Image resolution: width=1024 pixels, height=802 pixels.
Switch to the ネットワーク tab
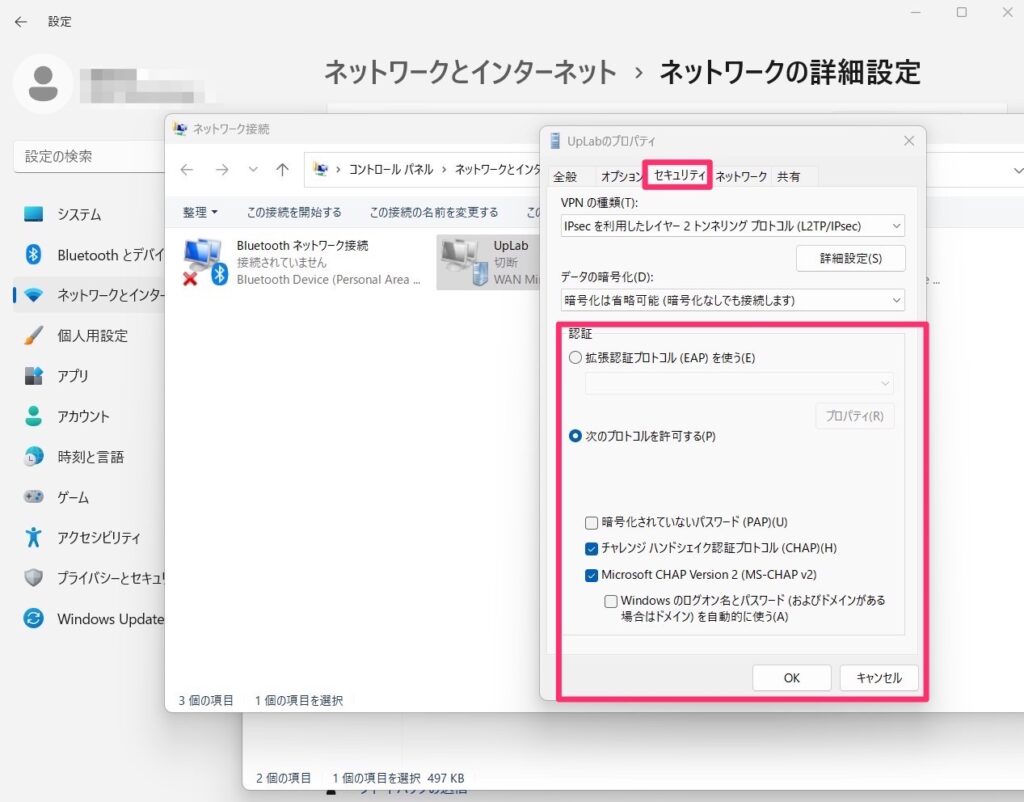coord(741,177)
